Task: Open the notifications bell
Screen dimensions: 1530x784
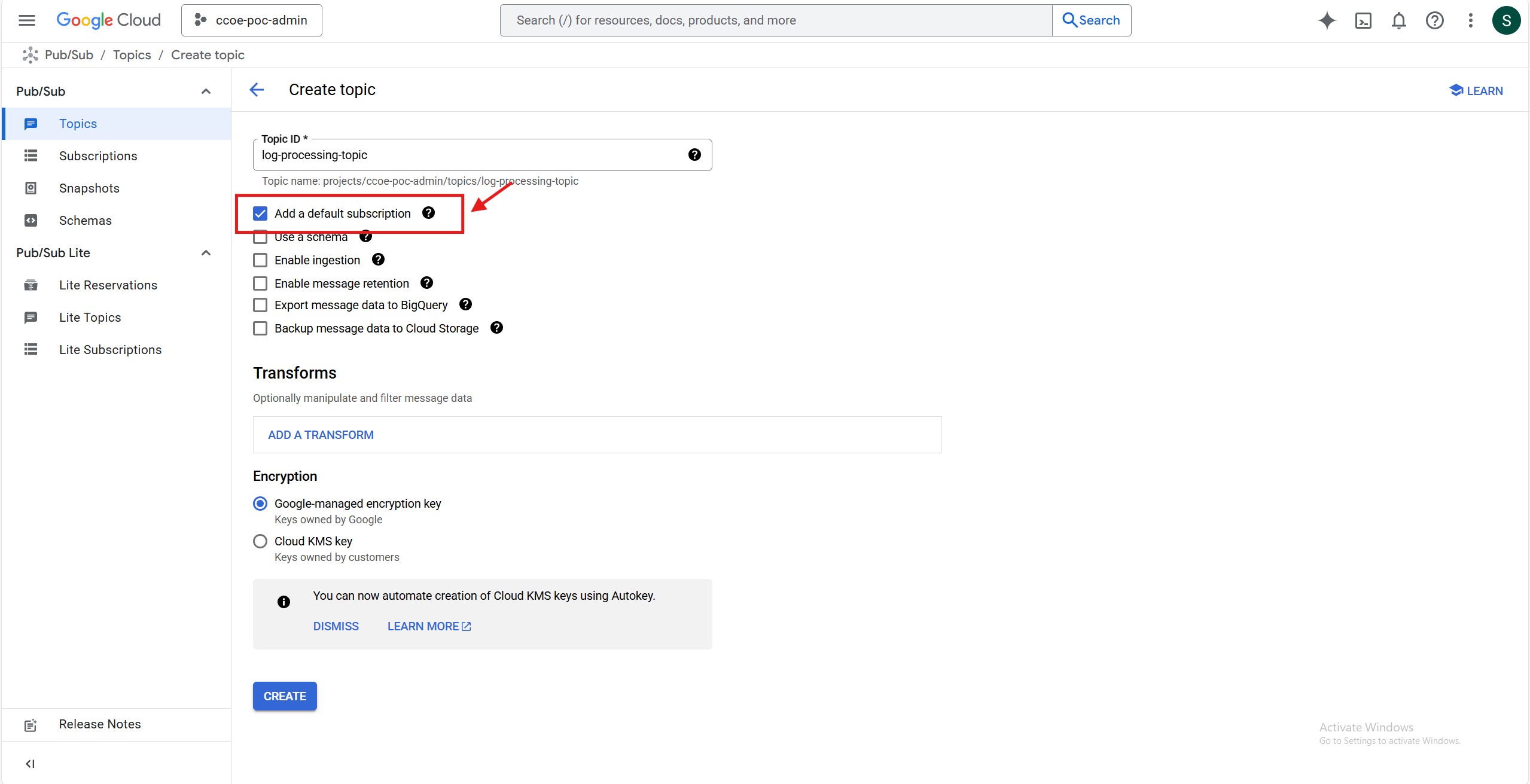Action: tap(1398, 20)
